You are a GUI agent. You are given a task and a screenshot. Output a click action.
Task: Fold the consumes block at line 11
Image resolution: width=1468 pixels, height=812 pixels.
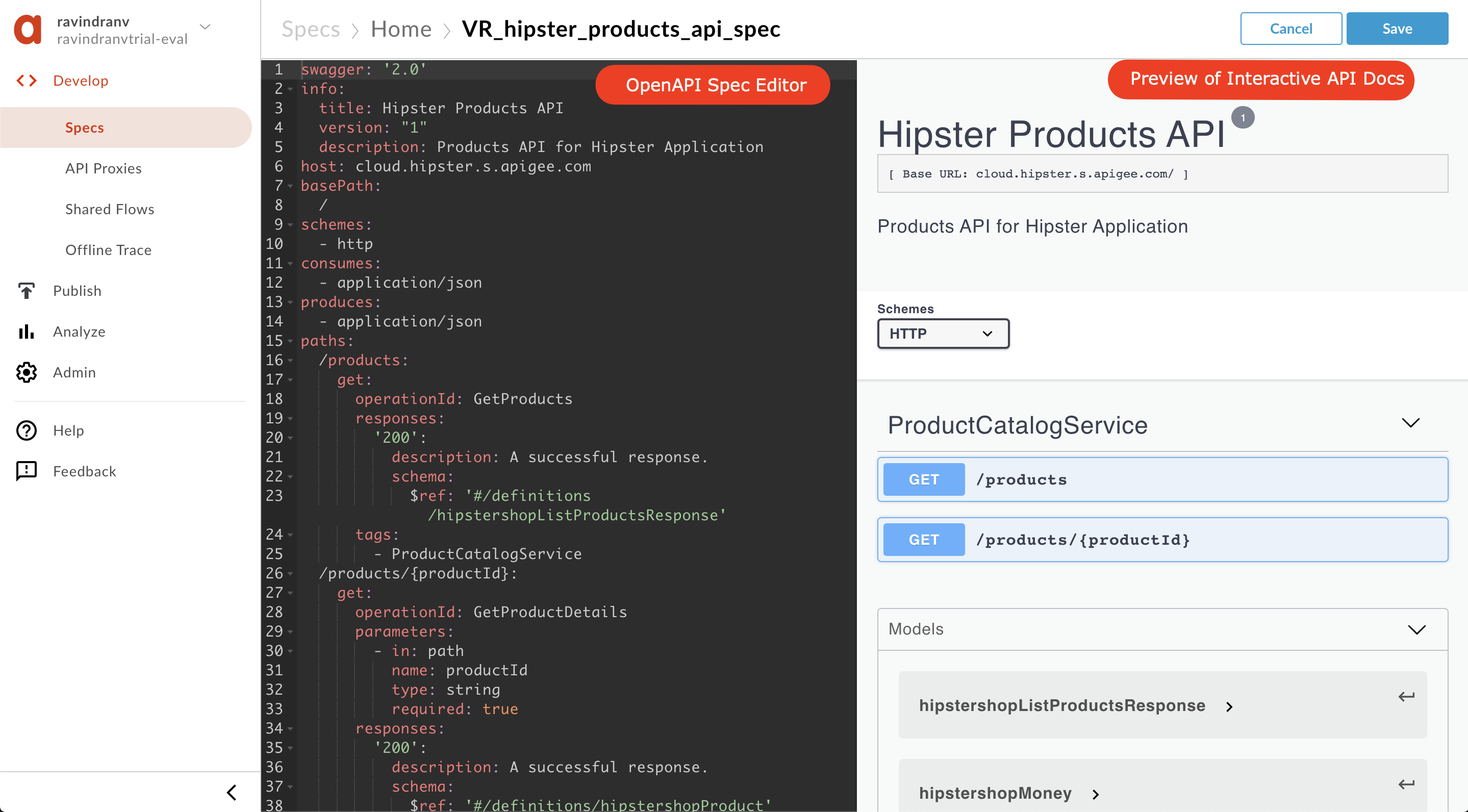(291, 264)
